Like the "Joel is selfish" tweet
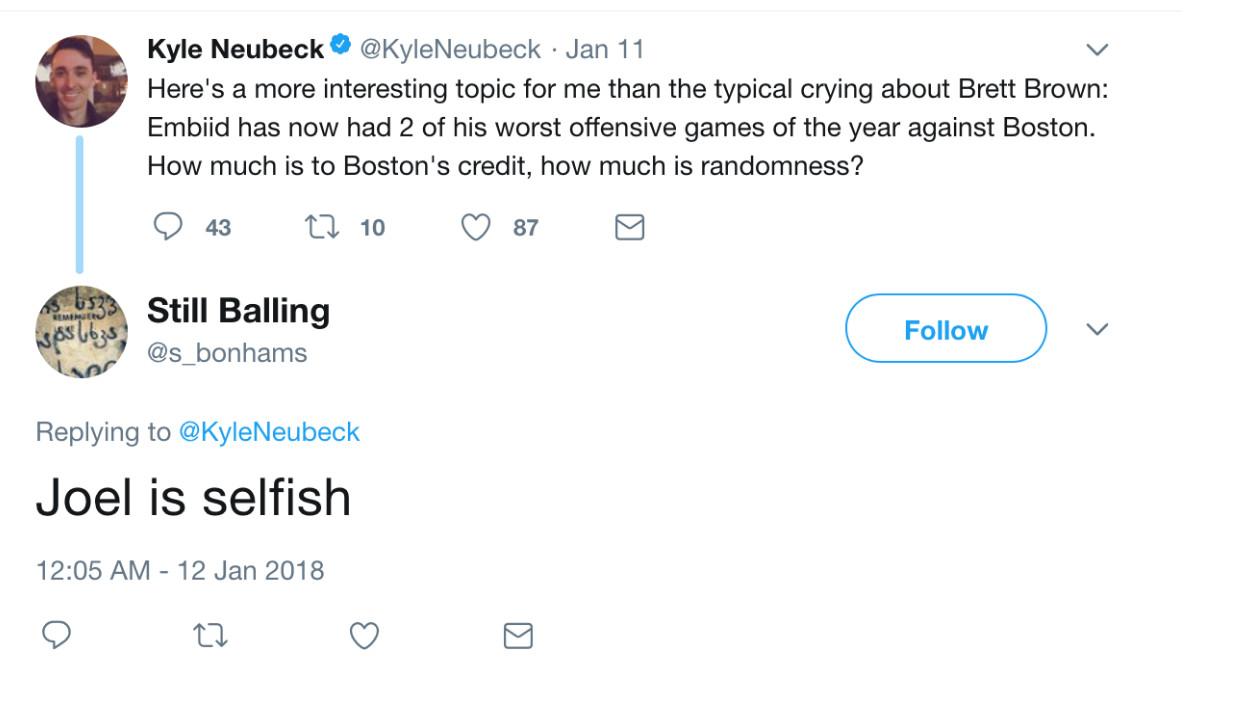1246x712 pixels. click(x=364, y=635)
